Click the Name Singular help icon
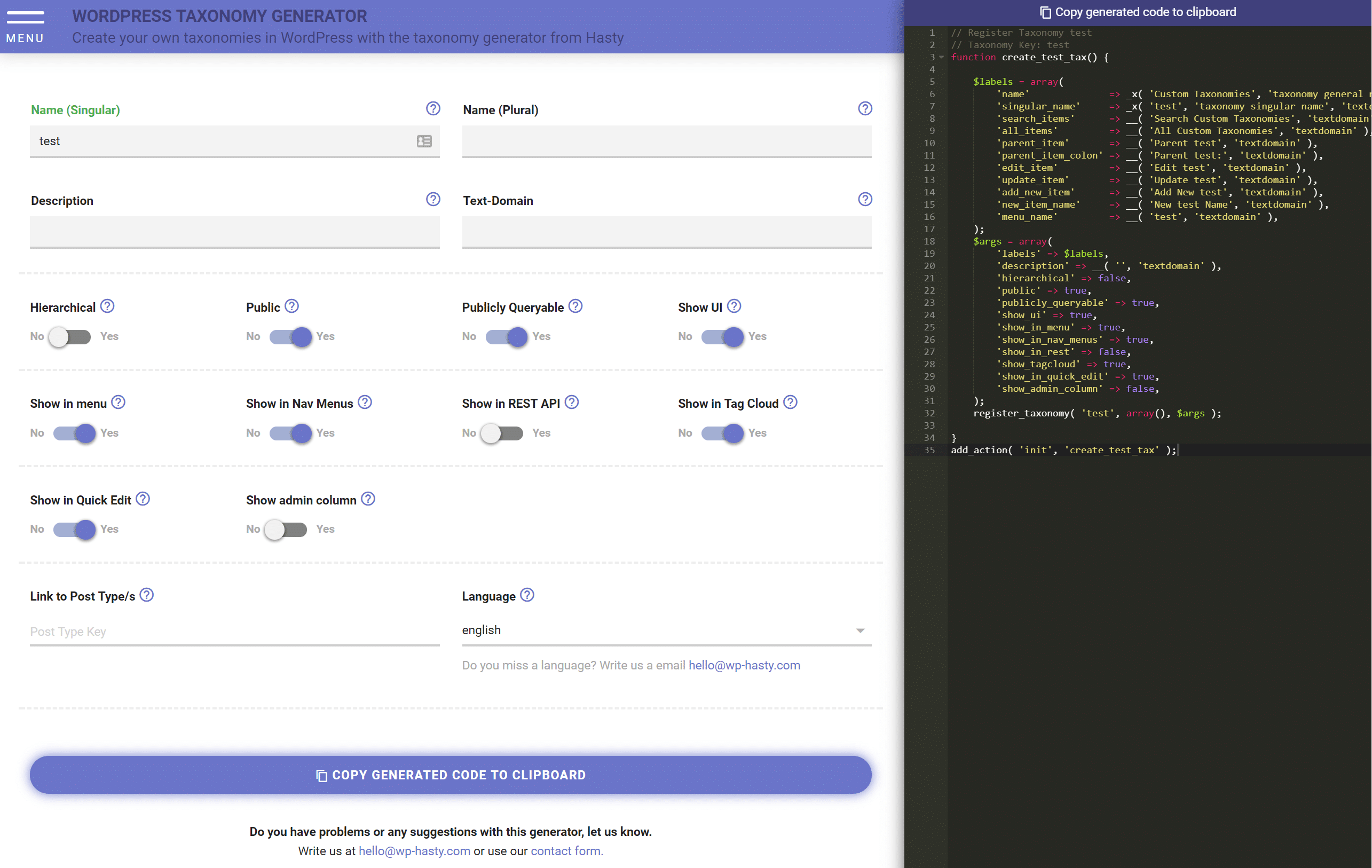The width and height of the screenshot is (1372, 868). [x=433, y=109]
